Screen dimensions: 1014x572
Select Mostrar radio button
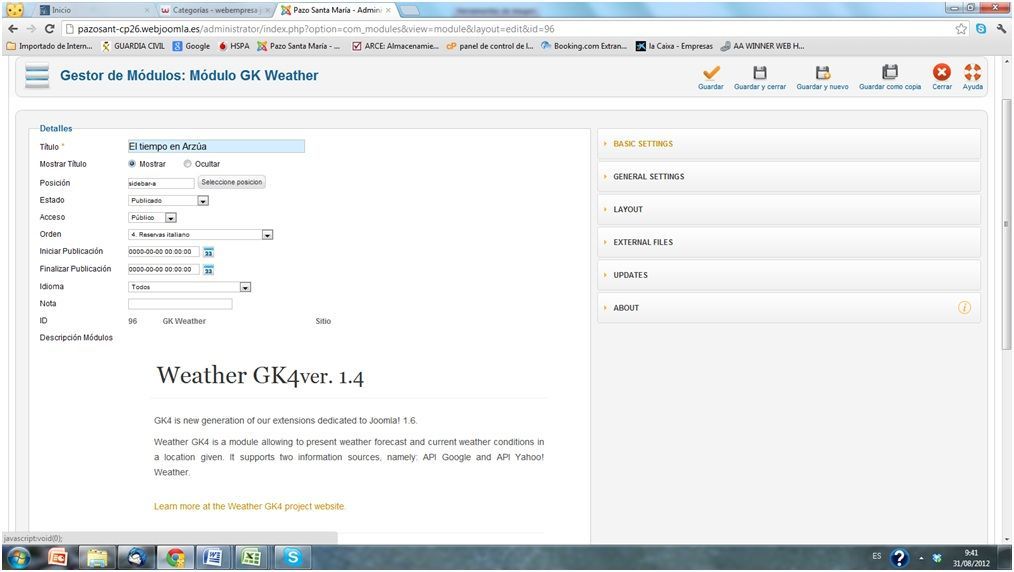click(x=132, y=164)
